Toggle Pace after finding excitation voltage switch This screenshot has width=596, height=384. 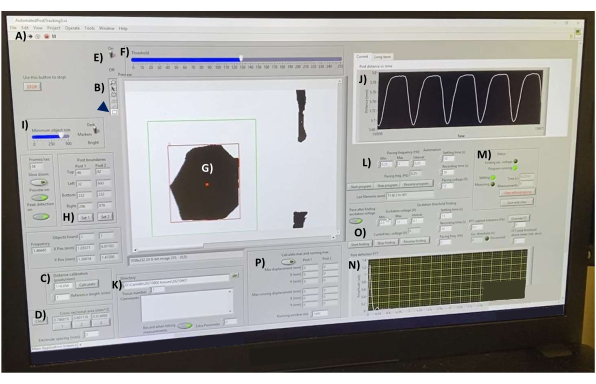(x=356, y=221)
